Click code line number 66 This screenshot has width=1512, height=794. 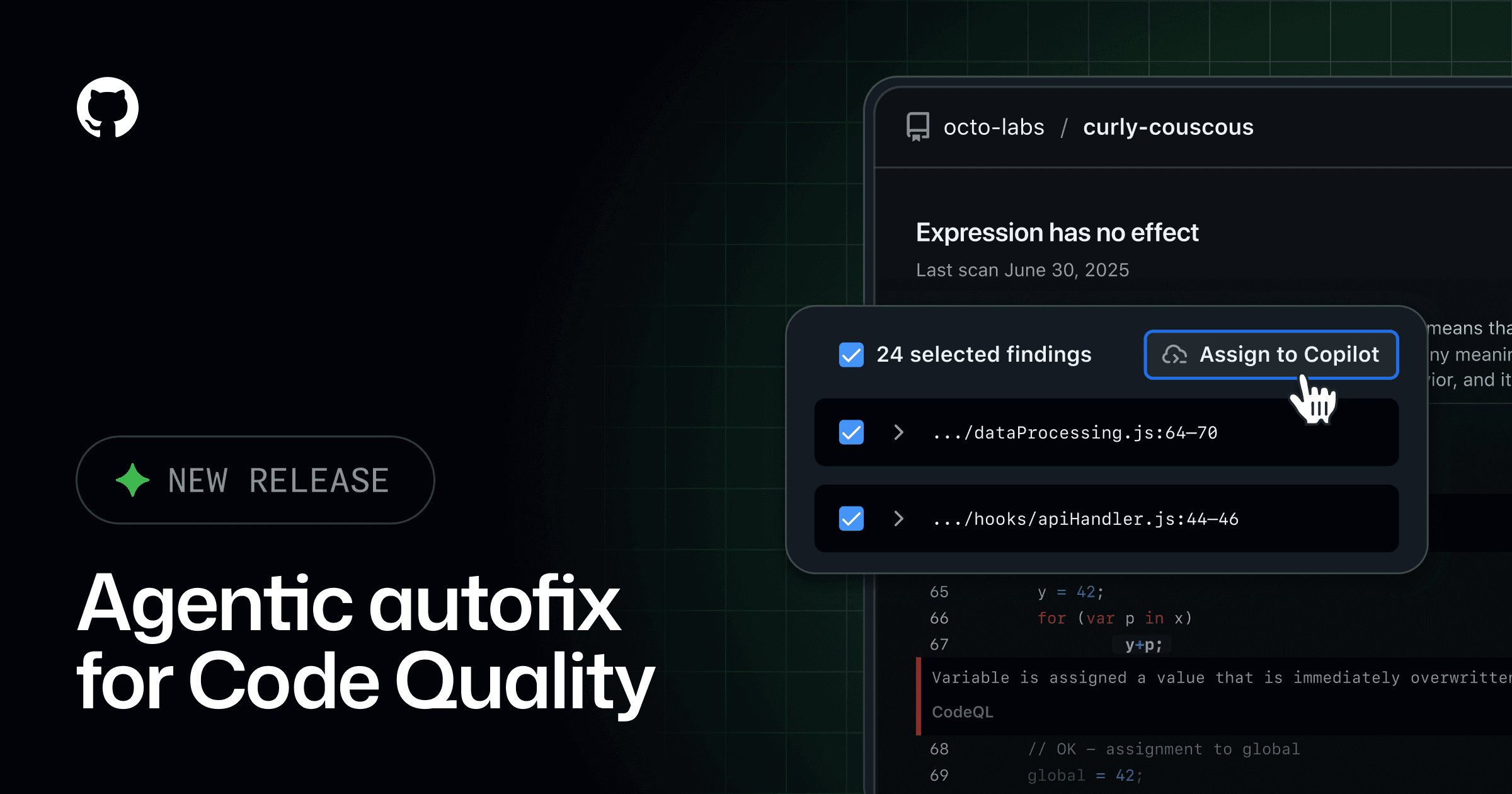[x=939, y=618]
